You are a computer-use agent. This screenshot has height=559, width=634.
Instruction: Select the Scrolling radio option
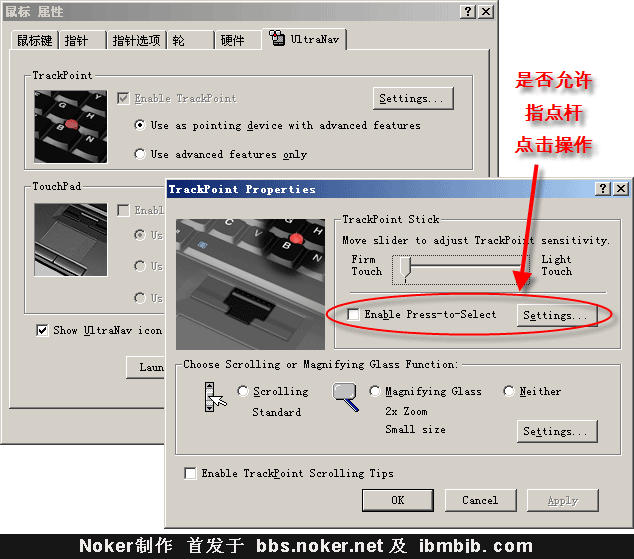[242, 392]
